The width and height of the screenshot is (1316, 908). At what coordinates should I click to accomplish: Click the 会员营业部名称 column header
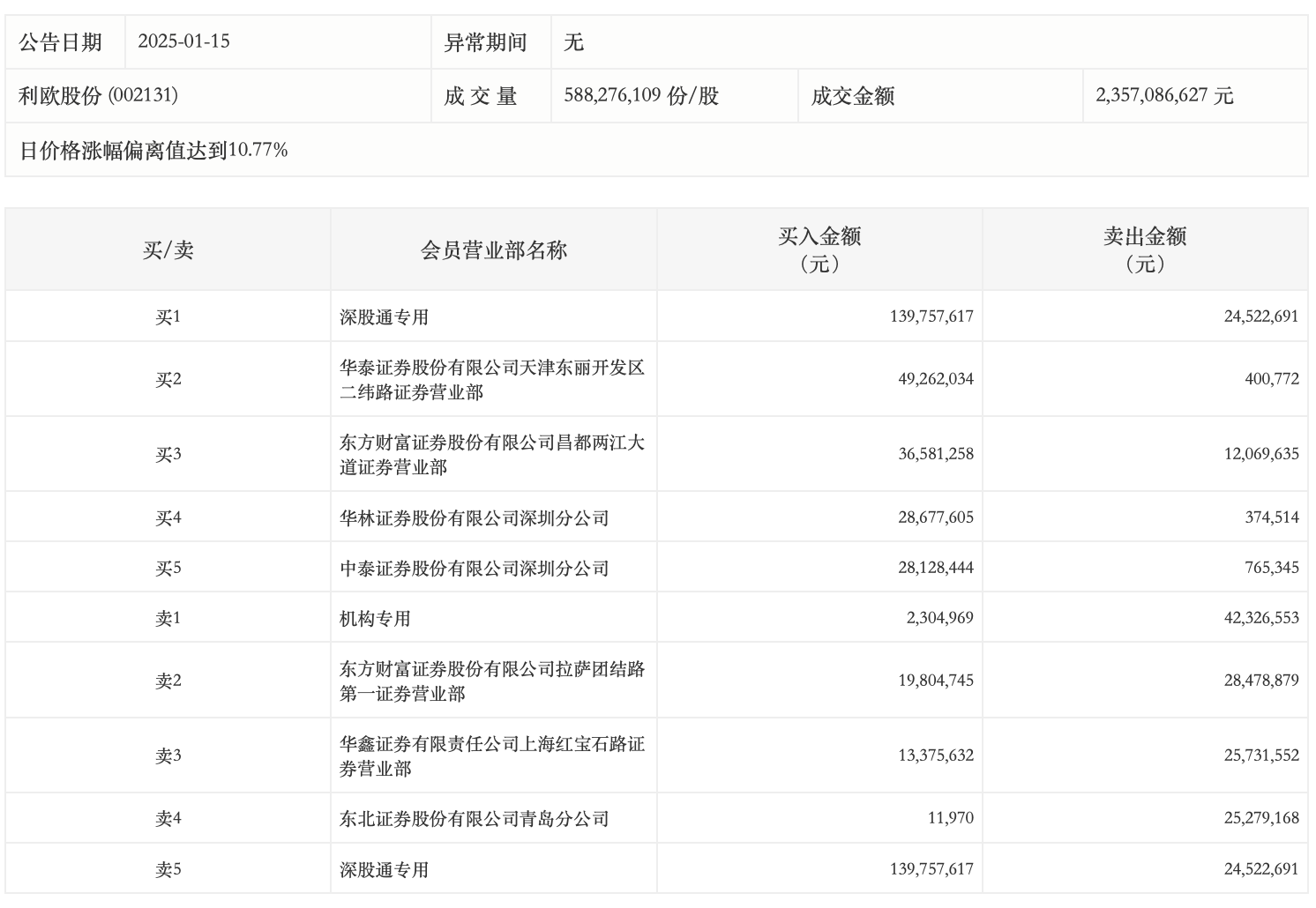pos(493,250)
